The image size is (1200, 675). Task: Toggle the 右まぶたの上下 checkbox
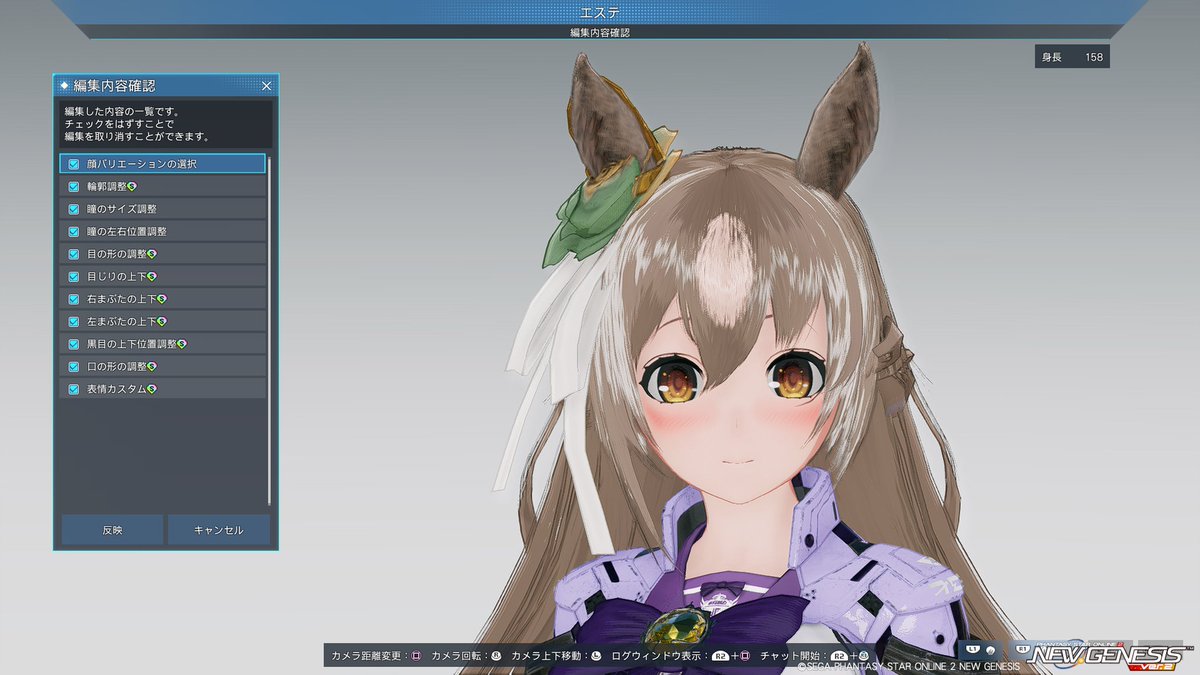coord(74,299)
